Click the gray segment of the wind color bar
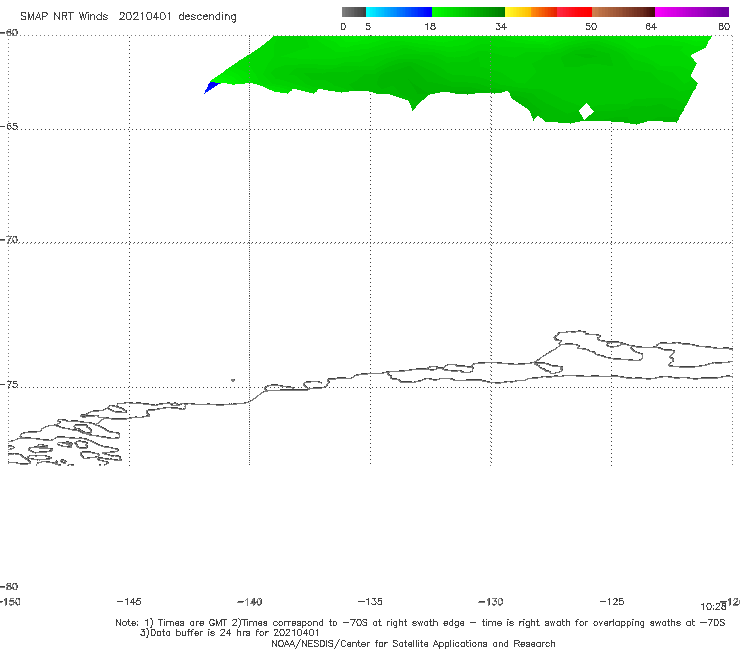This screenshot has height=650, width=740. pos(354,12)
